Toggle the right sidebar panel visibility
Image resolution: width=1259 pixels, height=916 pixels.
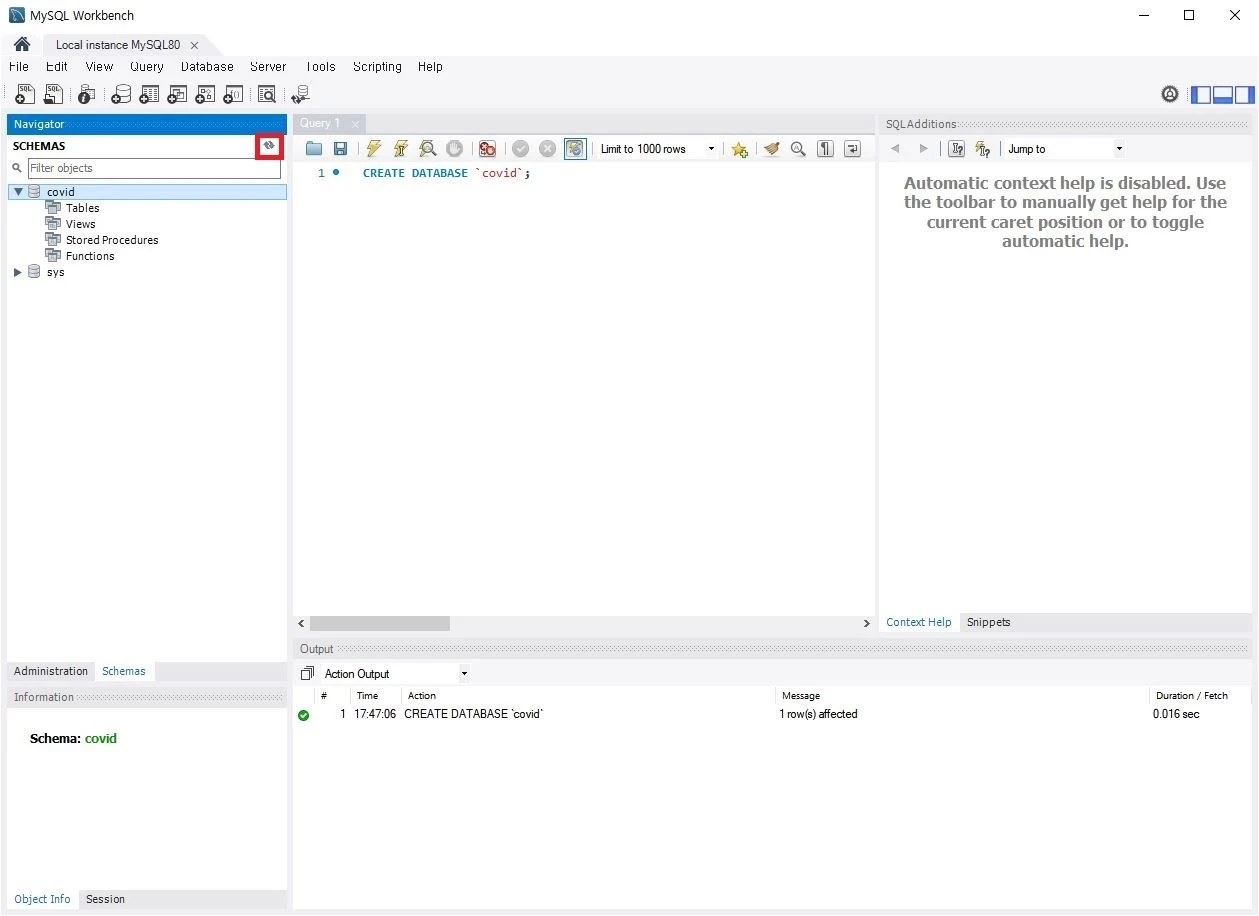[x=1244, y=94]
